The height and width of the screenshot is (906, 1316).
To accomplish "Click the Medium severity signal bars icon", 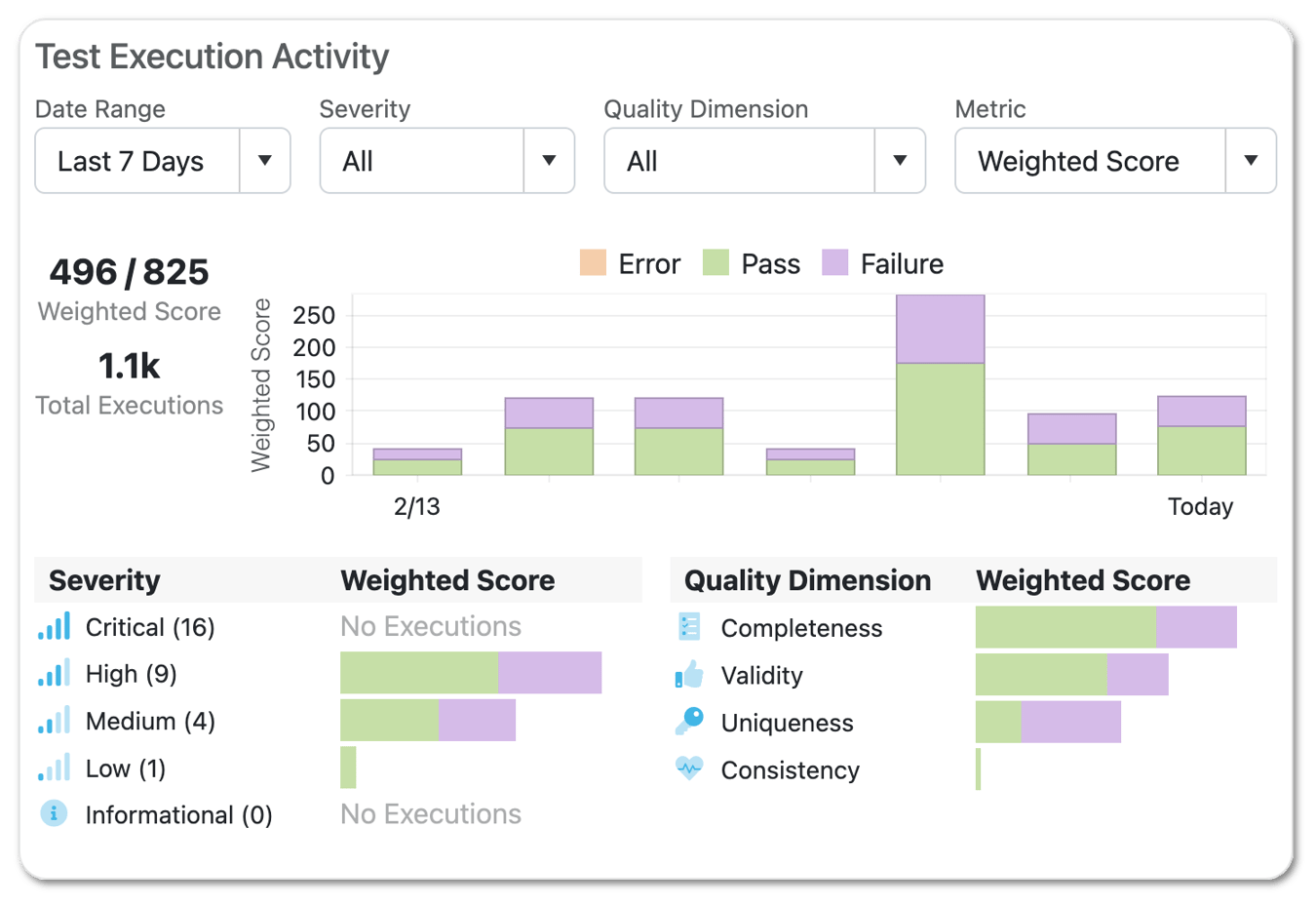I will coord(54,720).
